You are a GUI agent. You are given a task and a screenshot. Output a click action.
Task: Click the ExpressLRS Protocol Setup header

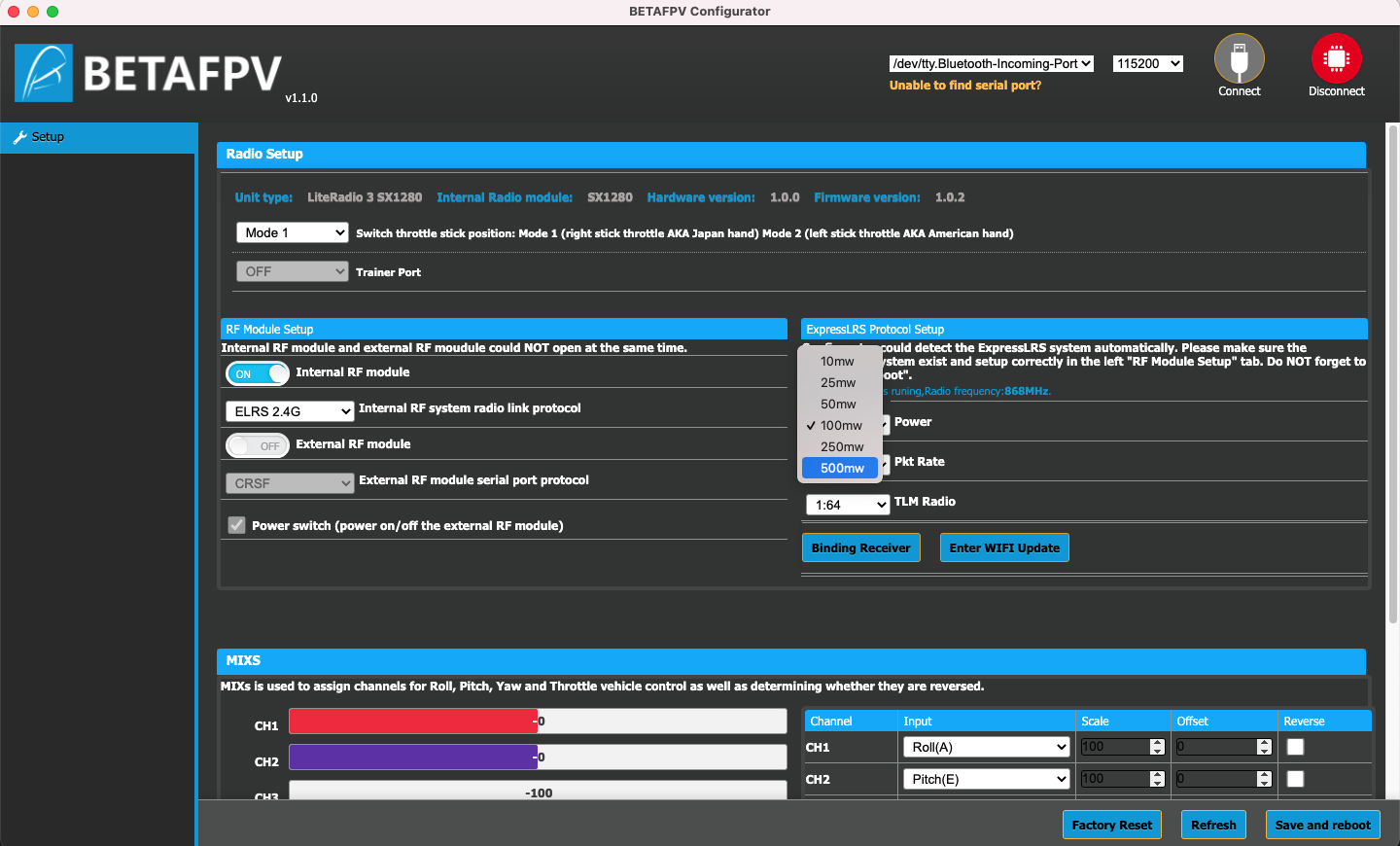pos(1084,329)
